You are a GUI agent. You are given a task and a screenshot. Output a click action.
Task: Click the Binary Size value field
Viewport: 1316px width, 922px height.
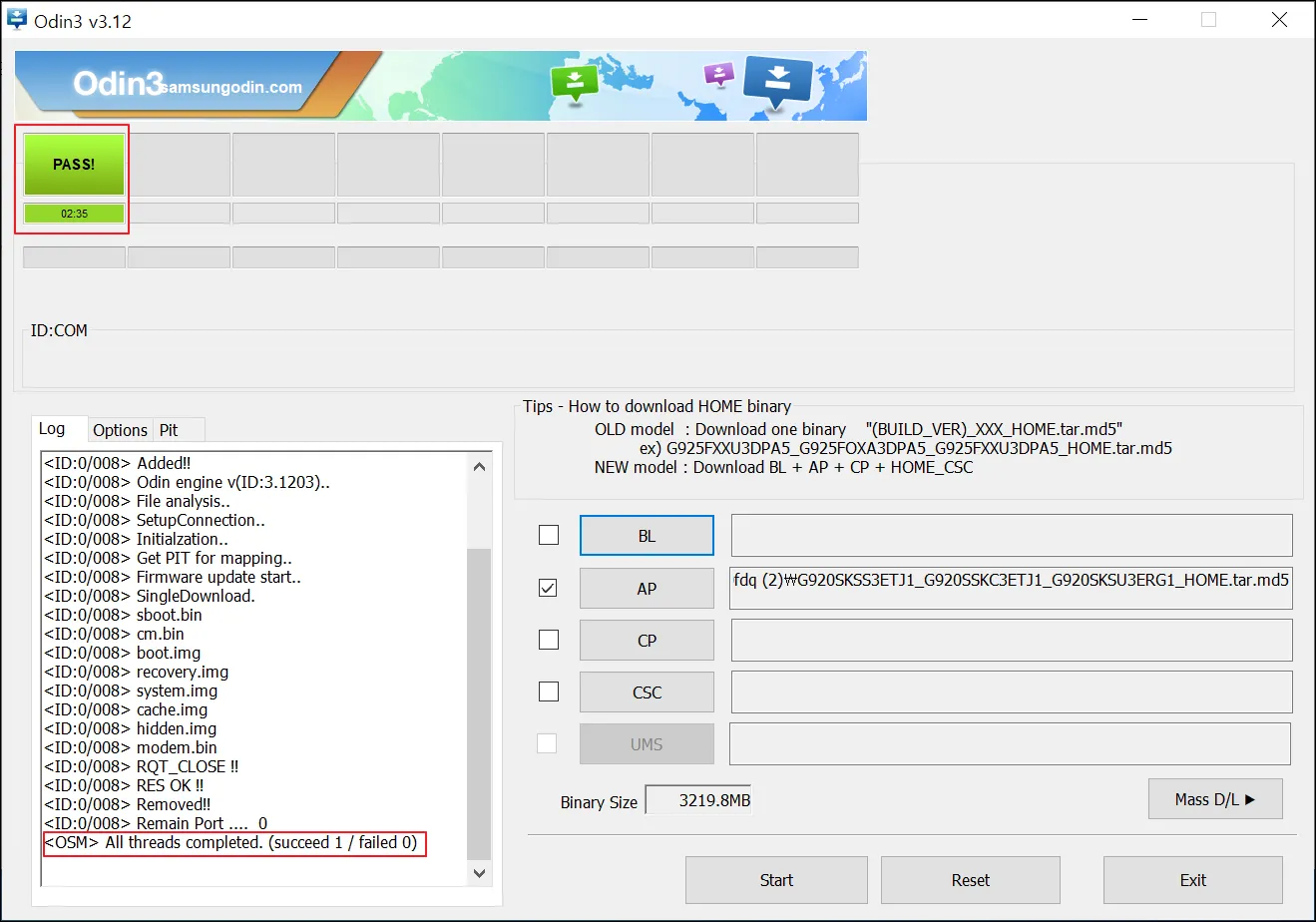[698, 800]
